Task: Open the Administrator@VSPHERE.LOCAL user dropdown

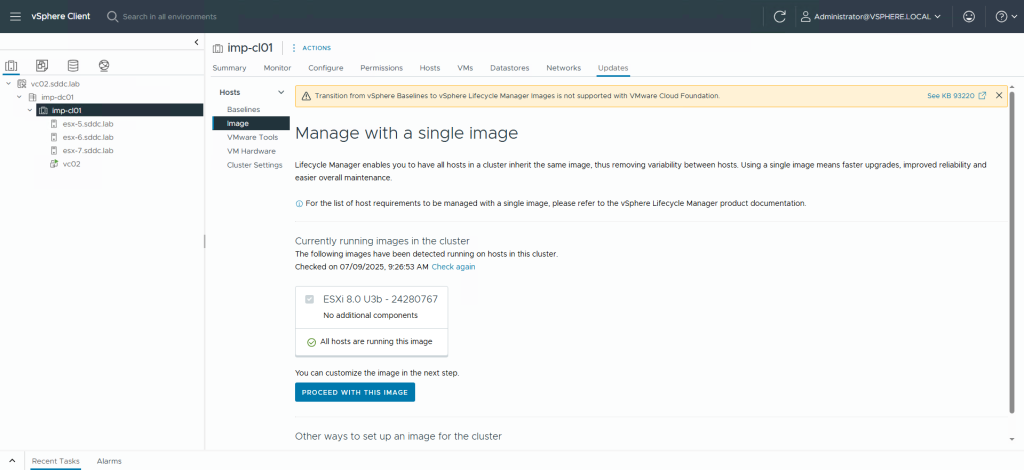Action: pos(871,16)
